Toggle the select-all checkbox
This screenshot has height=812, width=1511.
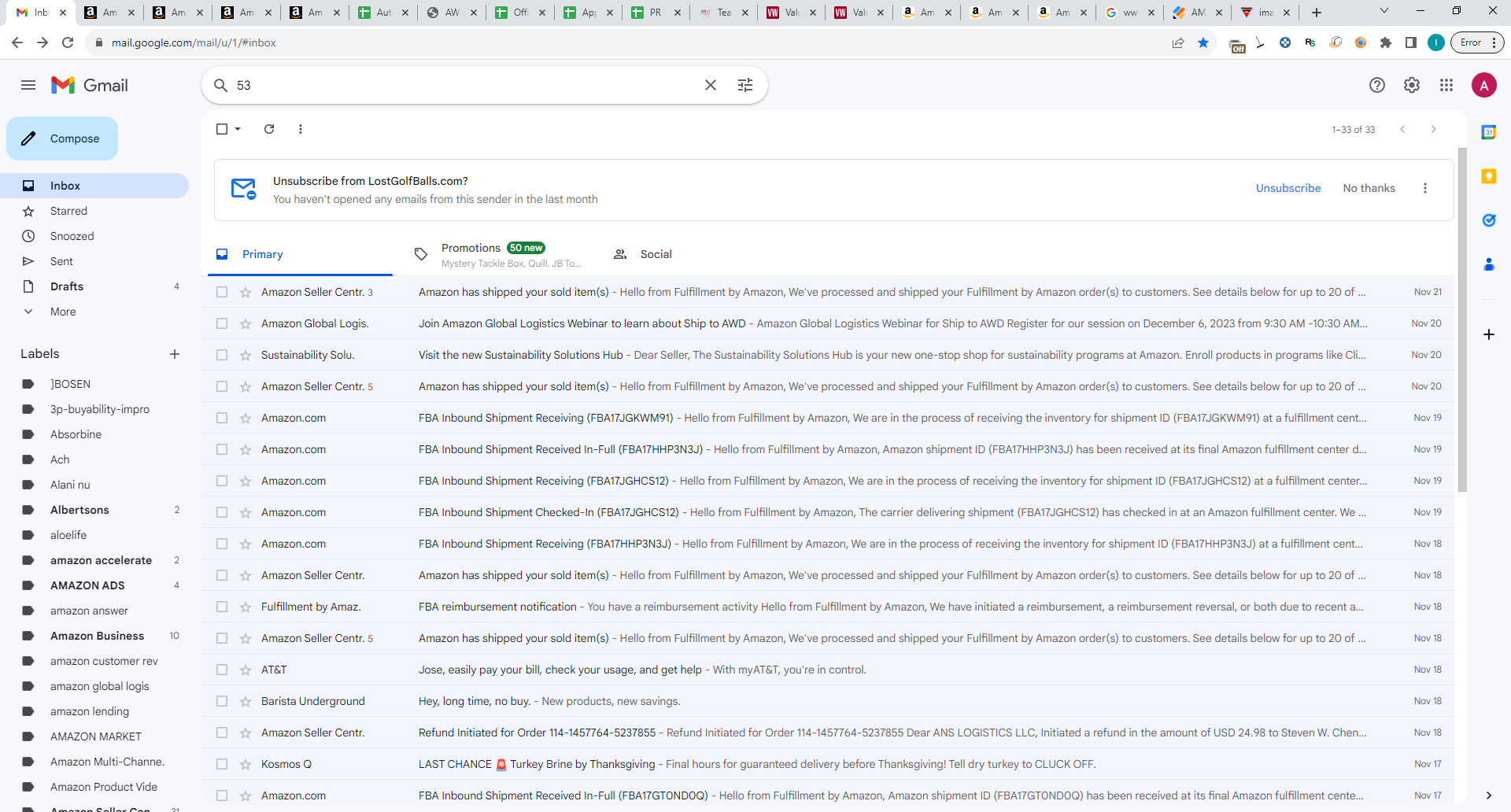(222, 129)
